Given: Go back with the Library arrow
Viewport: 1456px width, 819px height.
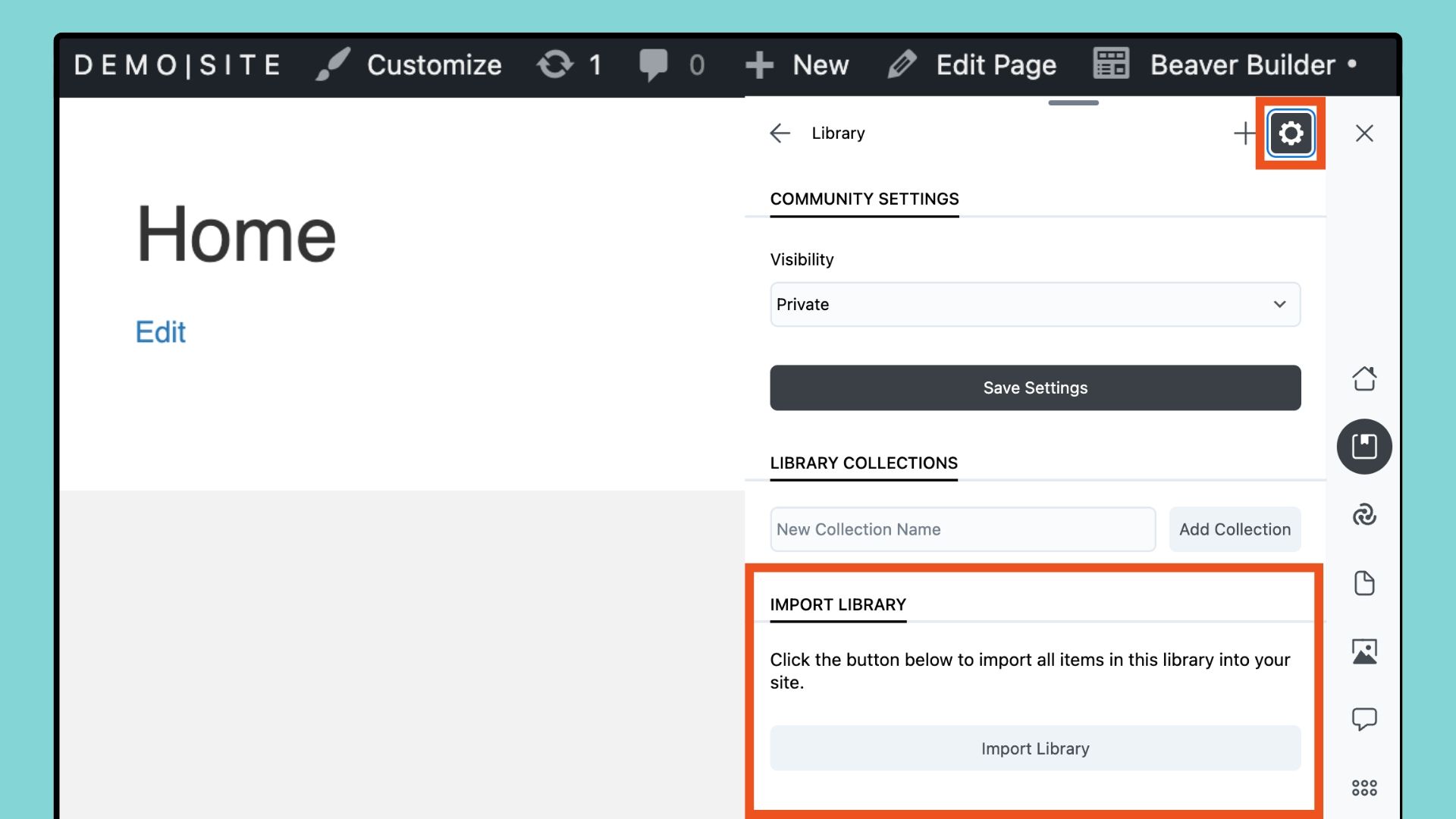Looking at the screenshot, I should (x=780, y=133).
